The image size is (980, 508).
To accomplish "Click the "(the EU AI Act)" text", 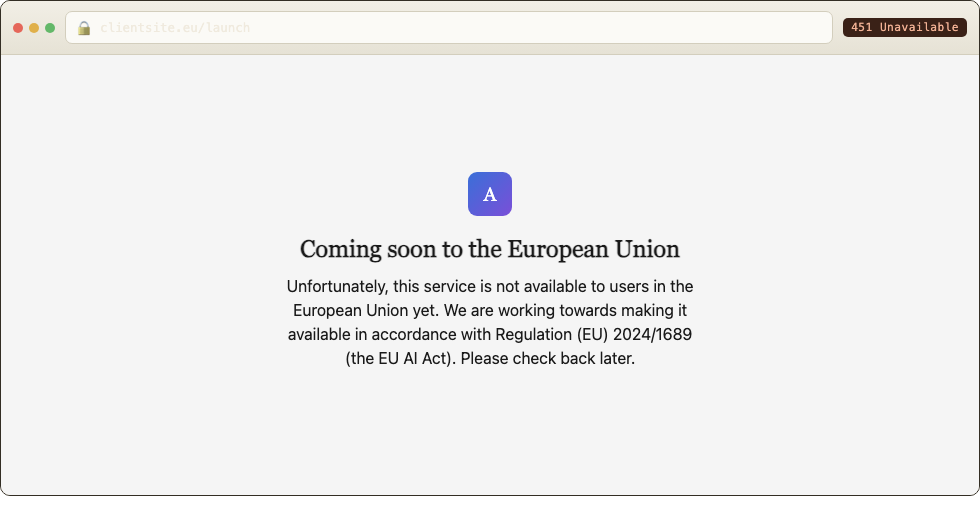I will (401, 359).
